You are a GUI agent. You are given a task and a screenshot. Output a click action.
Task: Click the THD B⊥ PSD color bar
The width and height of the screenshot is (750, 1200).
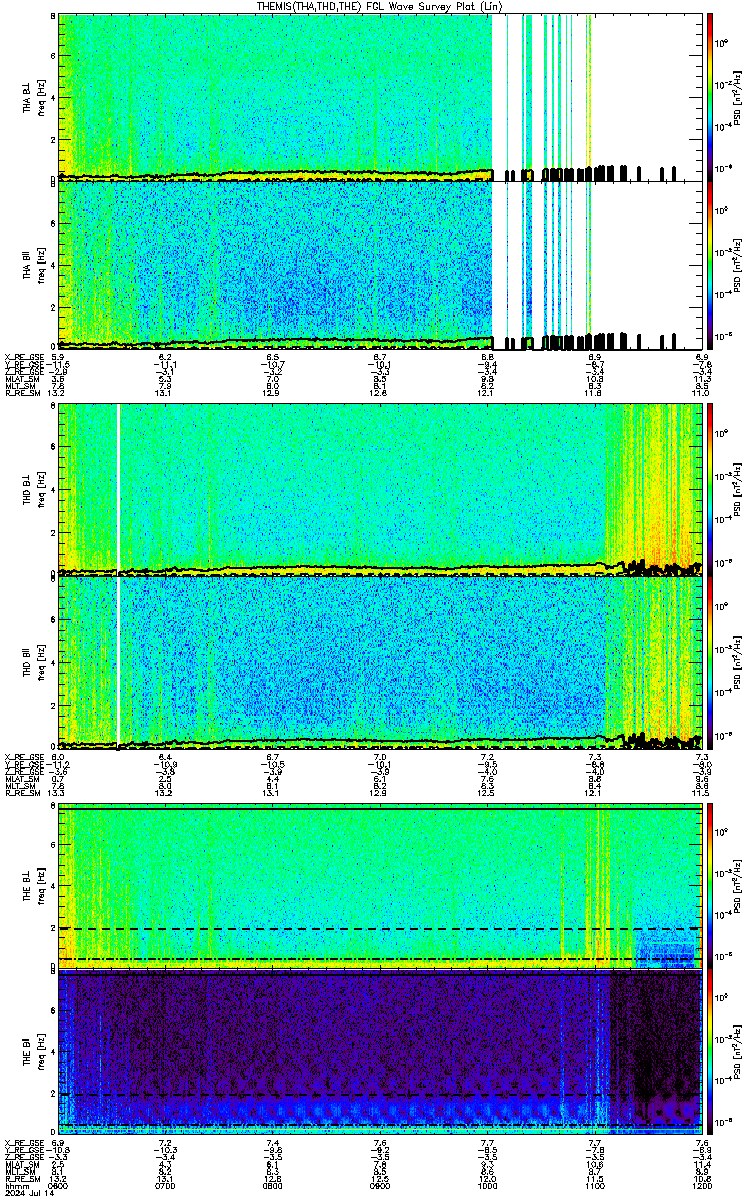711,490
